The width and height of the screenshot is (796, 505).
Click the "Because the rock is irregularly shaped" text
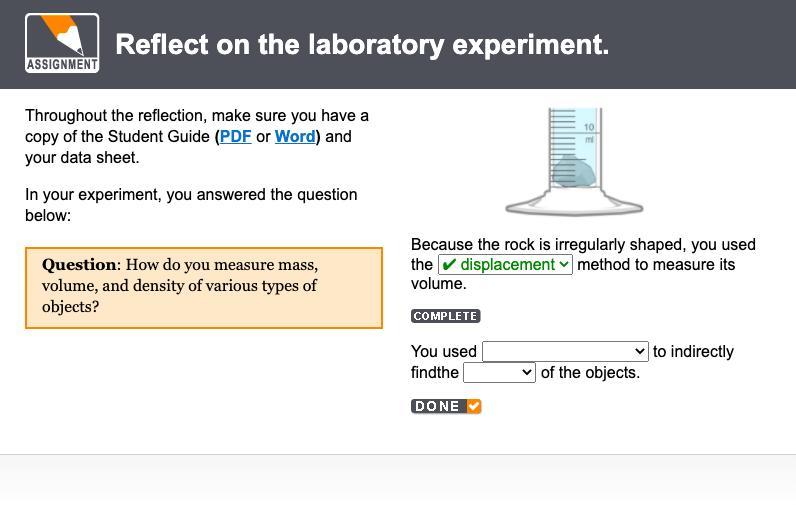click(x=583, y=245)
